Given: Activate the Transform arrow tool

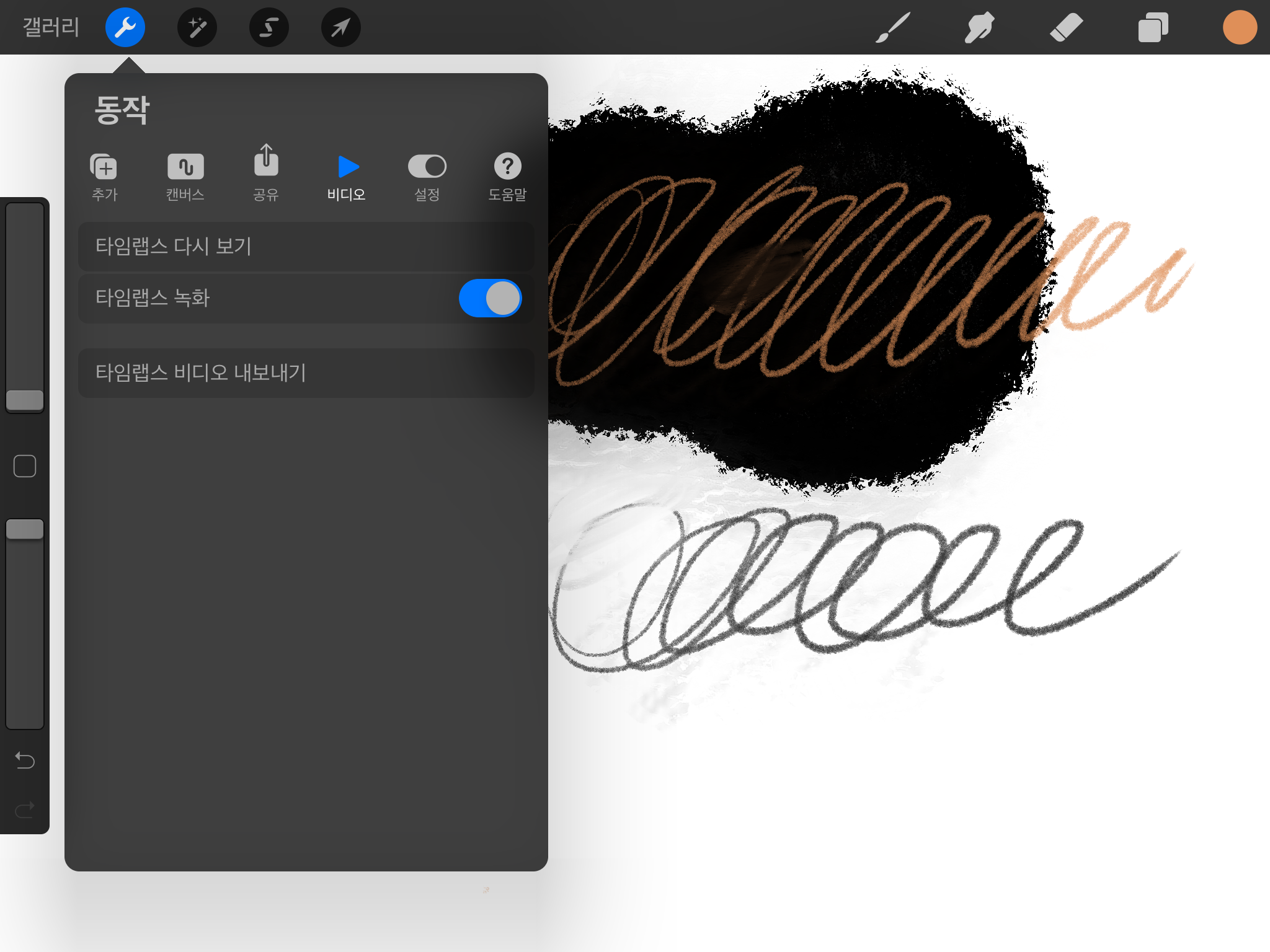Looking at the screenshot, I should [x=340, y=27].
